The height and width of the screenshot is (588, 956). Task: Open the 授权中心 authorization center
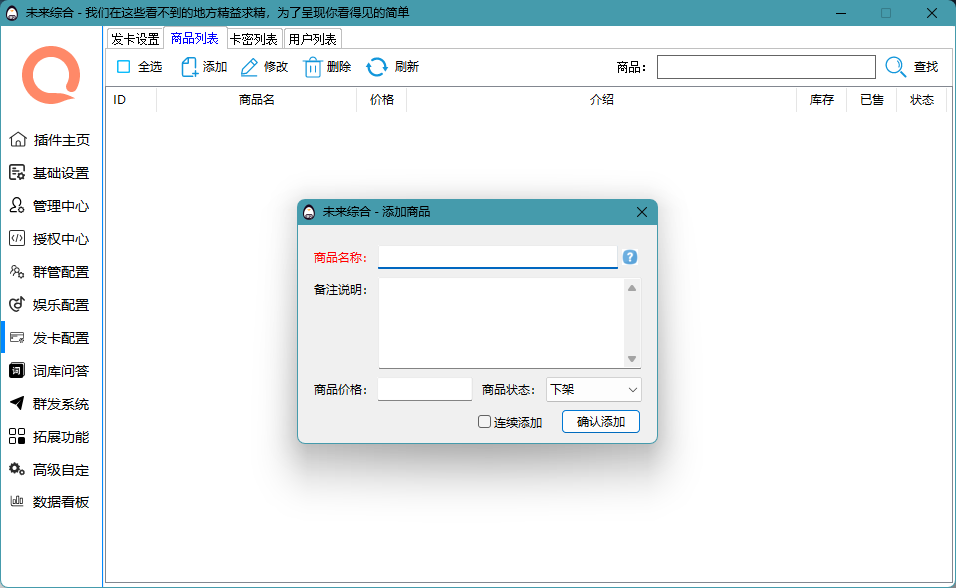[x=50, y=238]
